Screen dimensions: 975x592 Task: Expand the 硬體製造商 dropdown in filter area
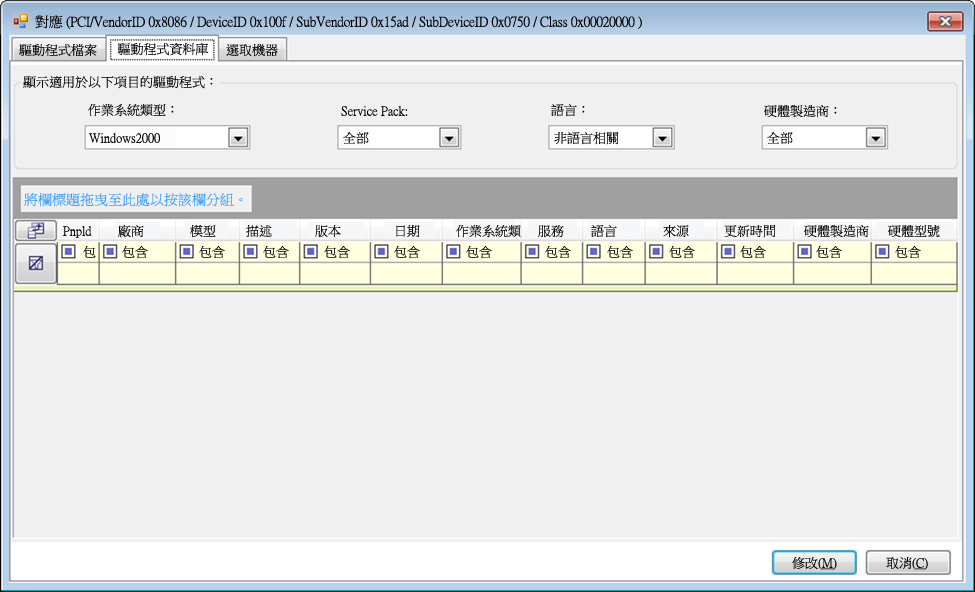tap(876, 138)
